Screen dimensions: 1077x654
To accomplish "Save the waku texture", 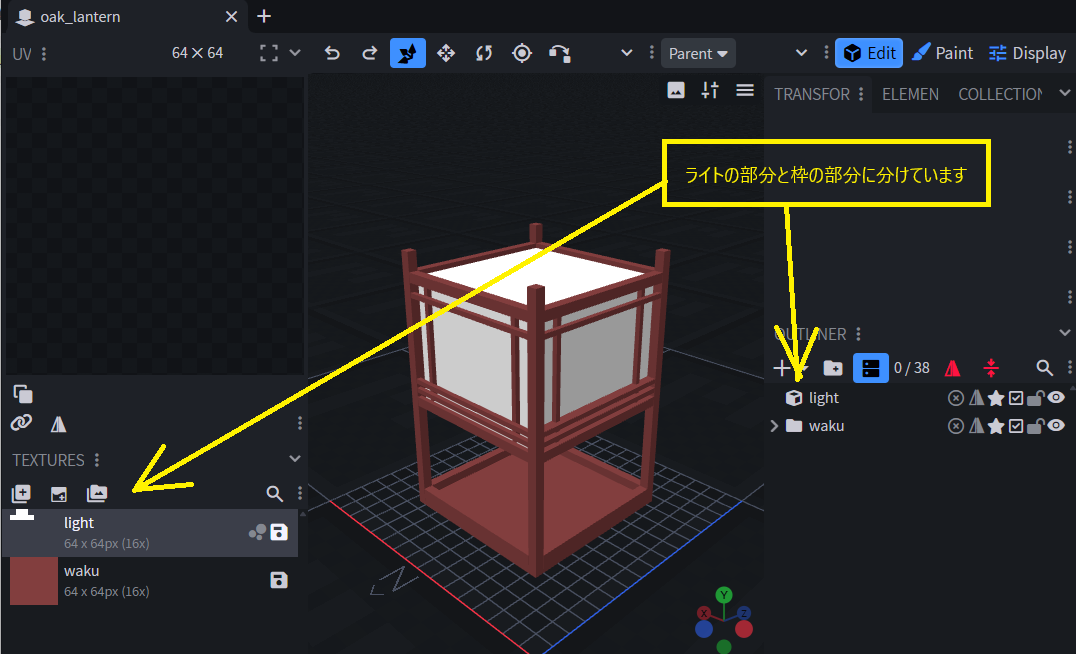I will click(279, 580).
